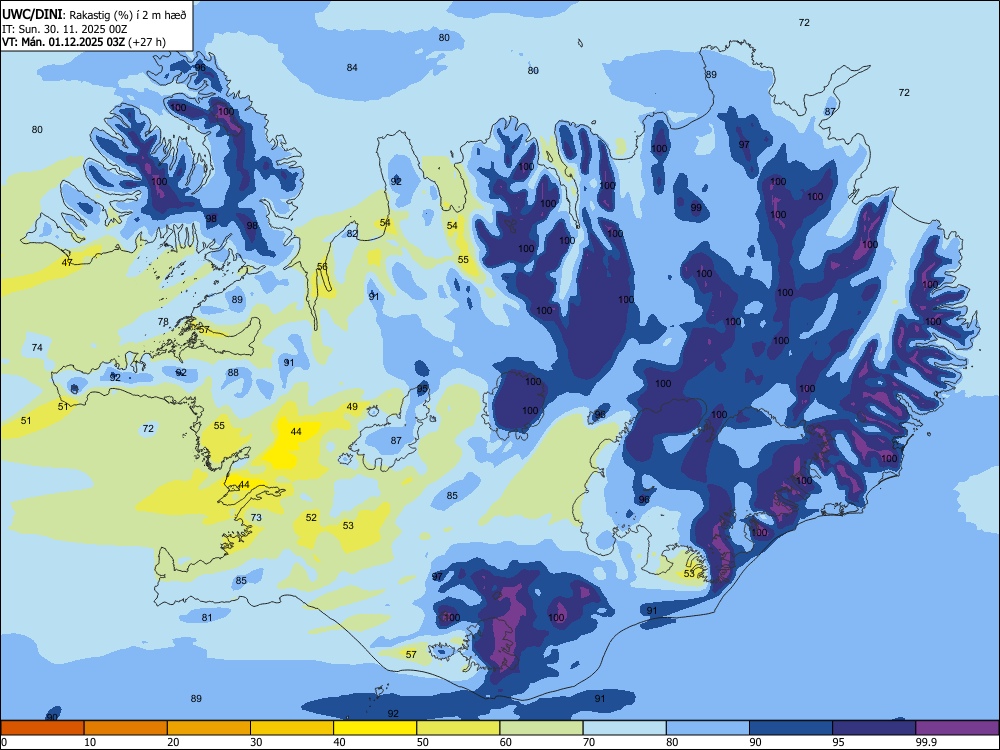Screen dimensions: 1000x750
Task: Pick the navy 95–99.9 legend swatch
Action: 874,728
